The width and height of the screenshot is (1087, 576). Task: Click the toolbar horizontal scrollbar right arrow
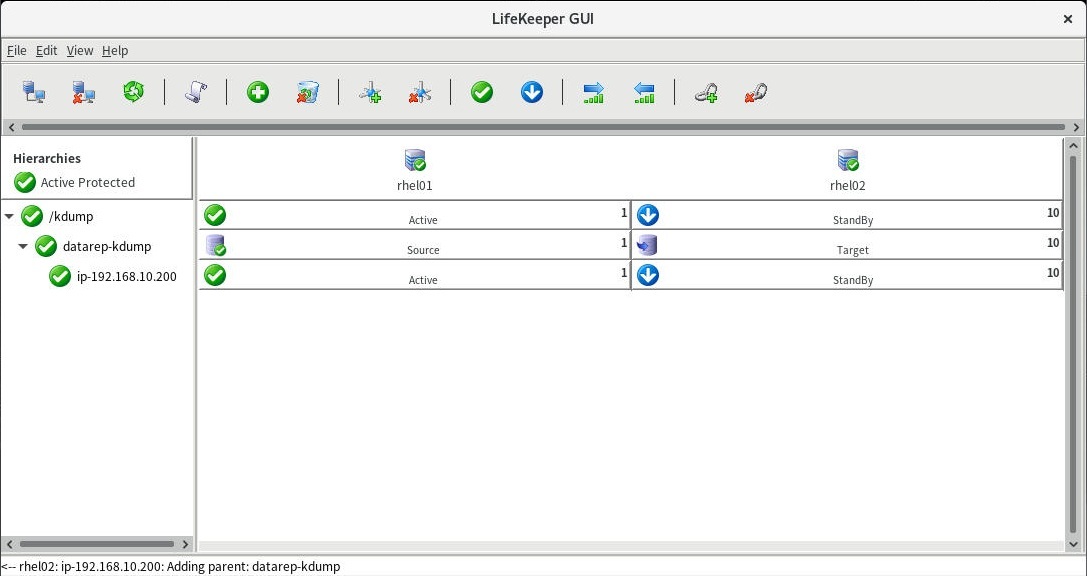[x=1076, y=127]
